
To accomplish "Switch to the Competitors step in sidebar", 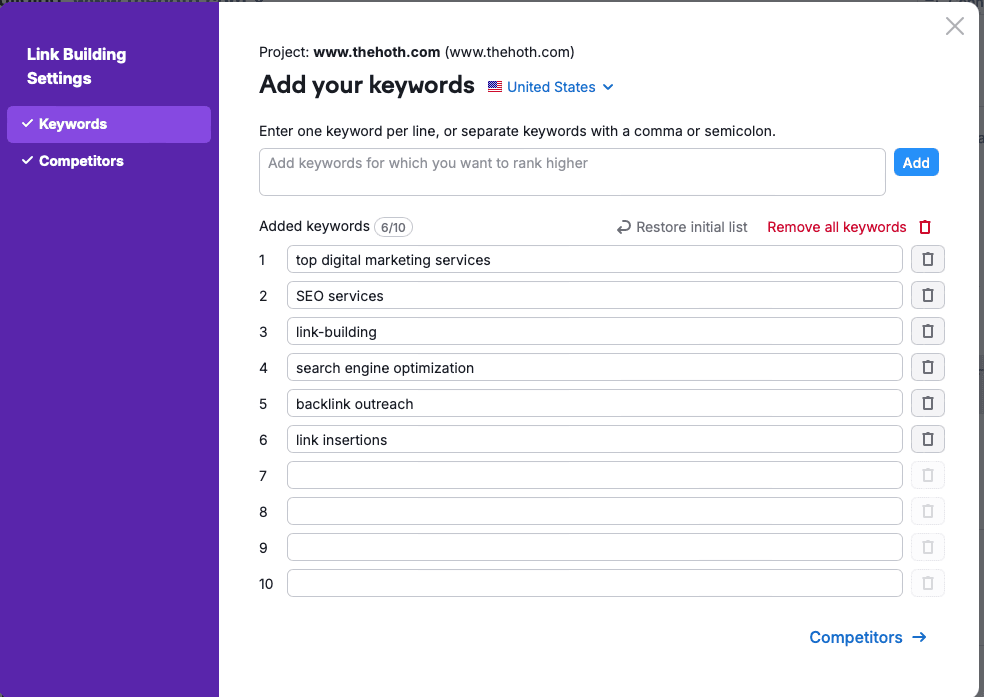I will click(80, 161).
